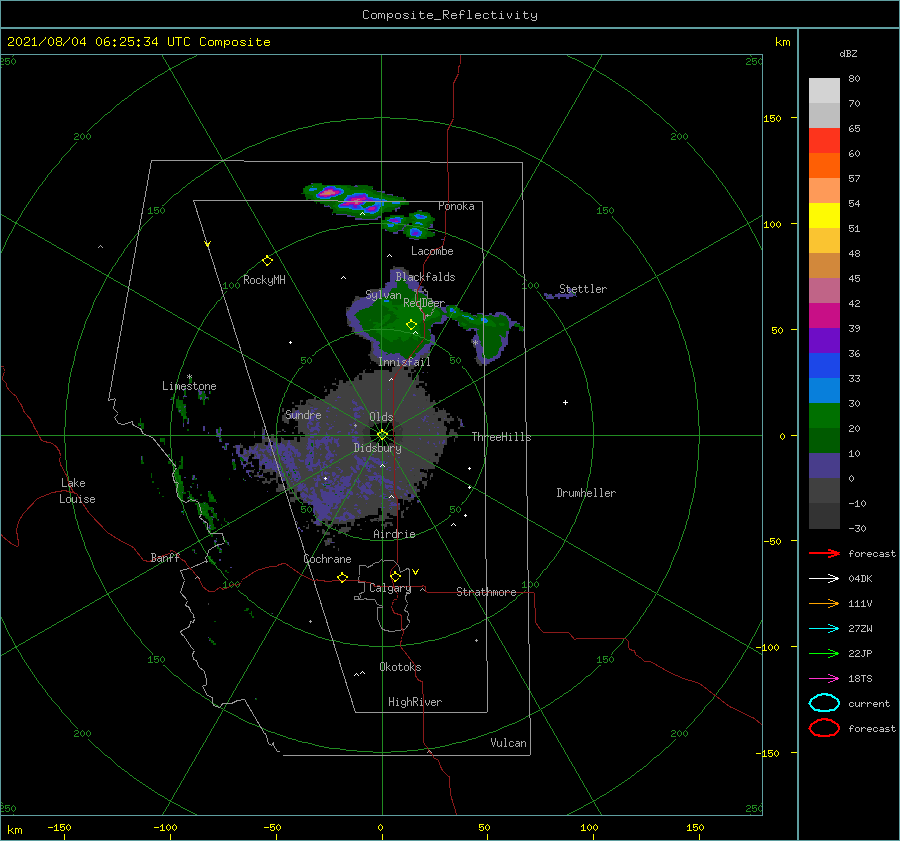Screen dimensions: 900x841
Task: Click the Okotoks town label
Action: point(400,667)
